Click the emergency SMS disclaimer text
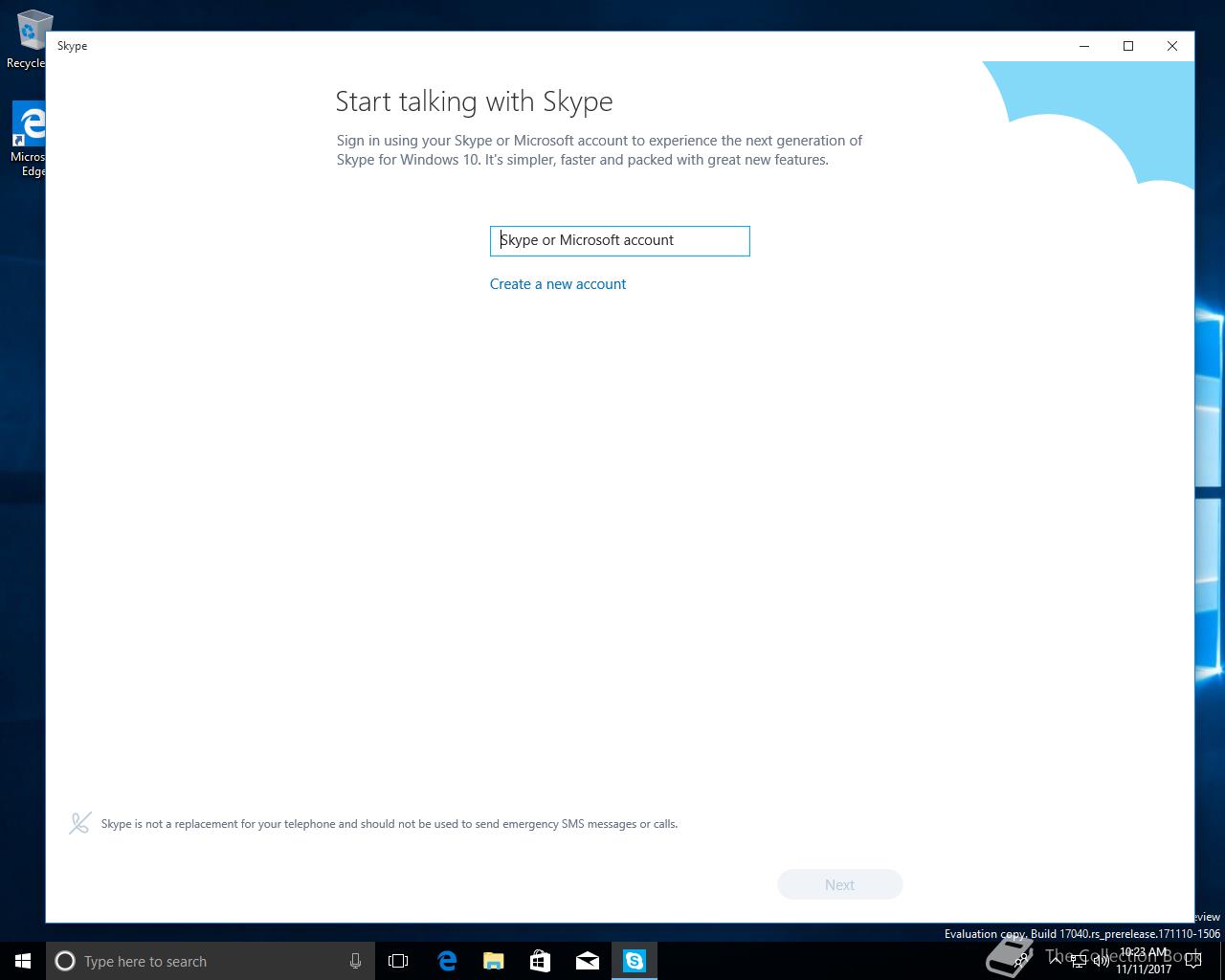 (390, 824)
